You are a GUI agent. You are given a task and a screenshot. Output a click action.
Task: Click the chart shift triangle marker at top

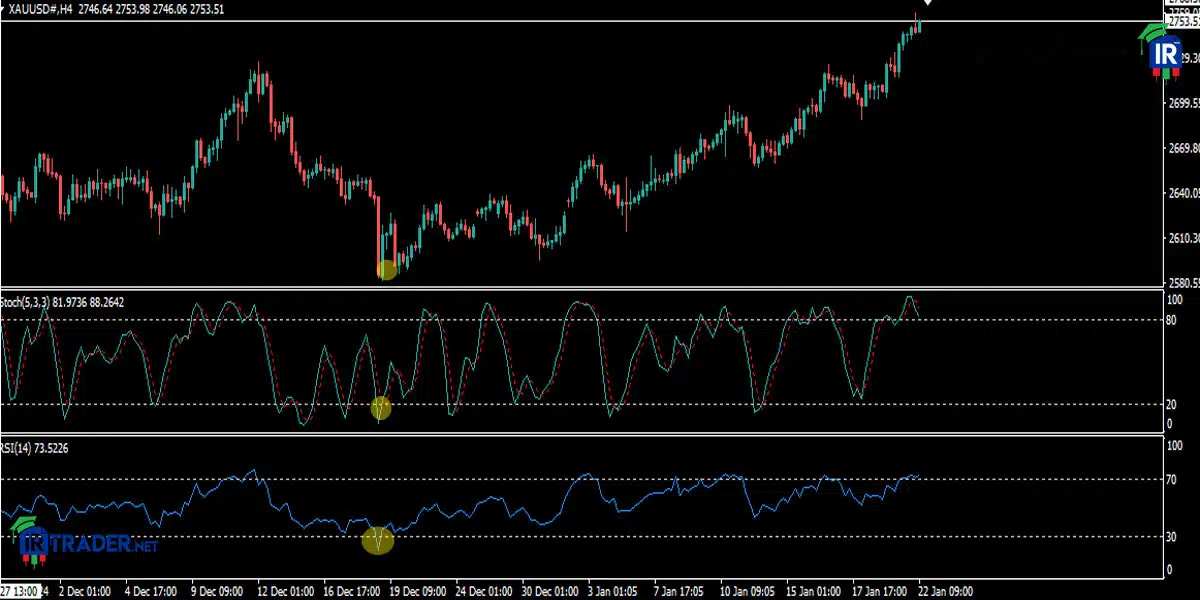[928, 3]
